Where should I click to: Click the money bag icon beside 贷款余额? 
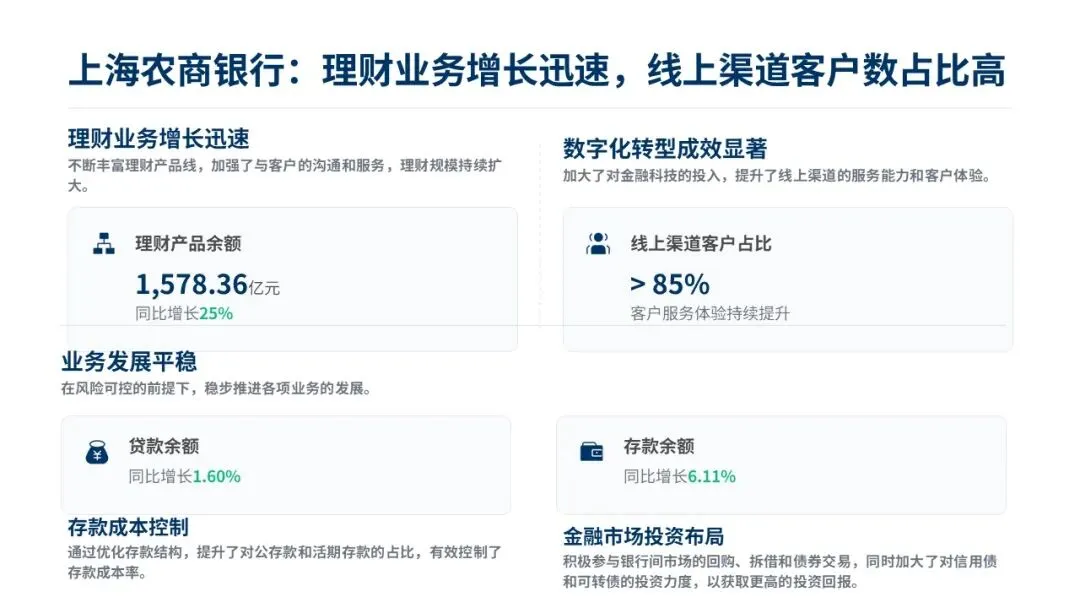coord(96,452)
